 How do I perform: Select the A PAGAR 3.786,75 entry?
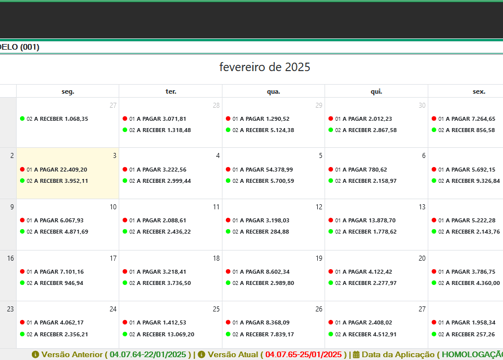point(463,271)
